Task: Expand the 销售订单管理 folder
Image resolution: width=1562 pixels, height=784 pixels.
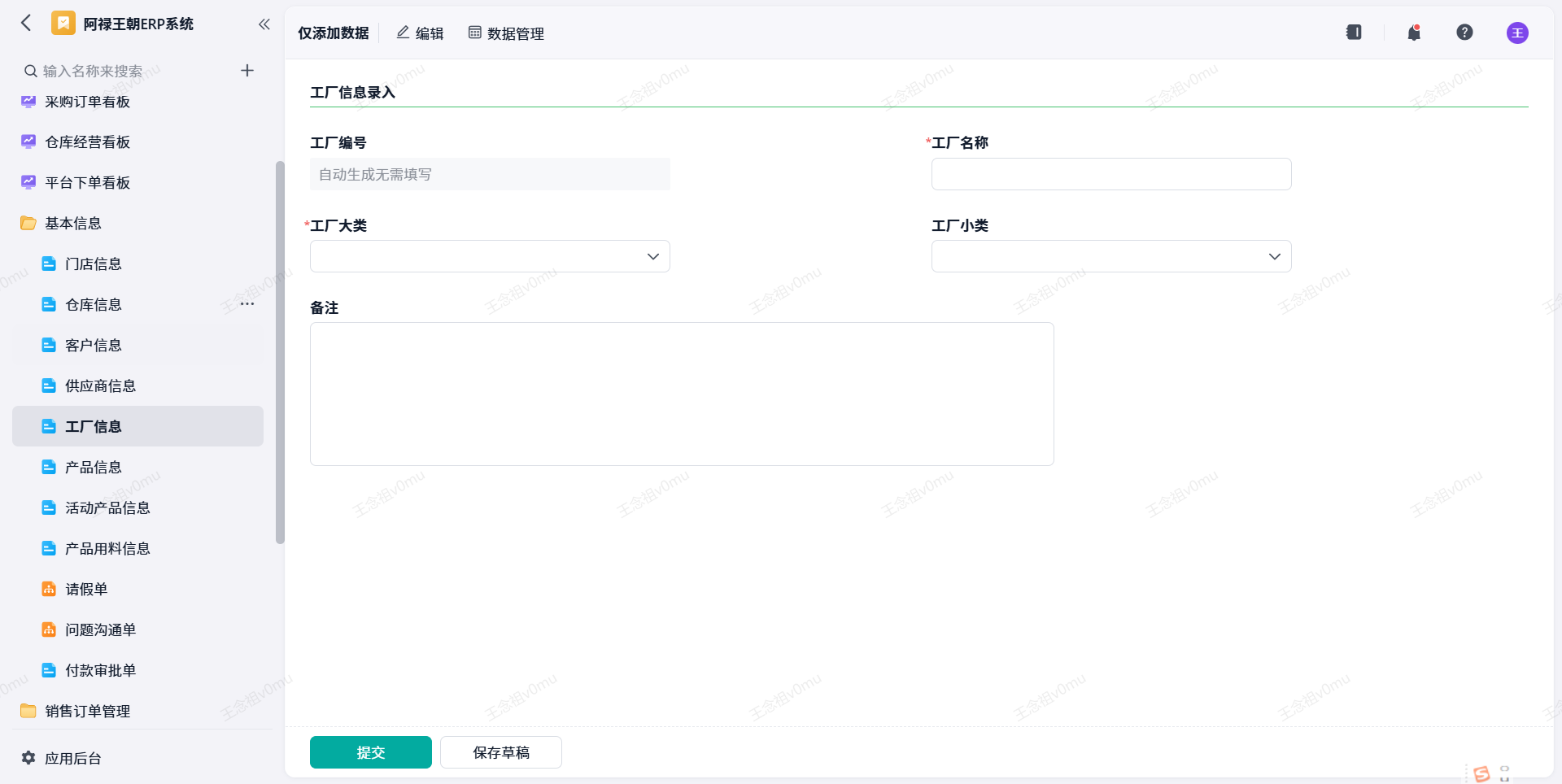Action: click(138, 711)
